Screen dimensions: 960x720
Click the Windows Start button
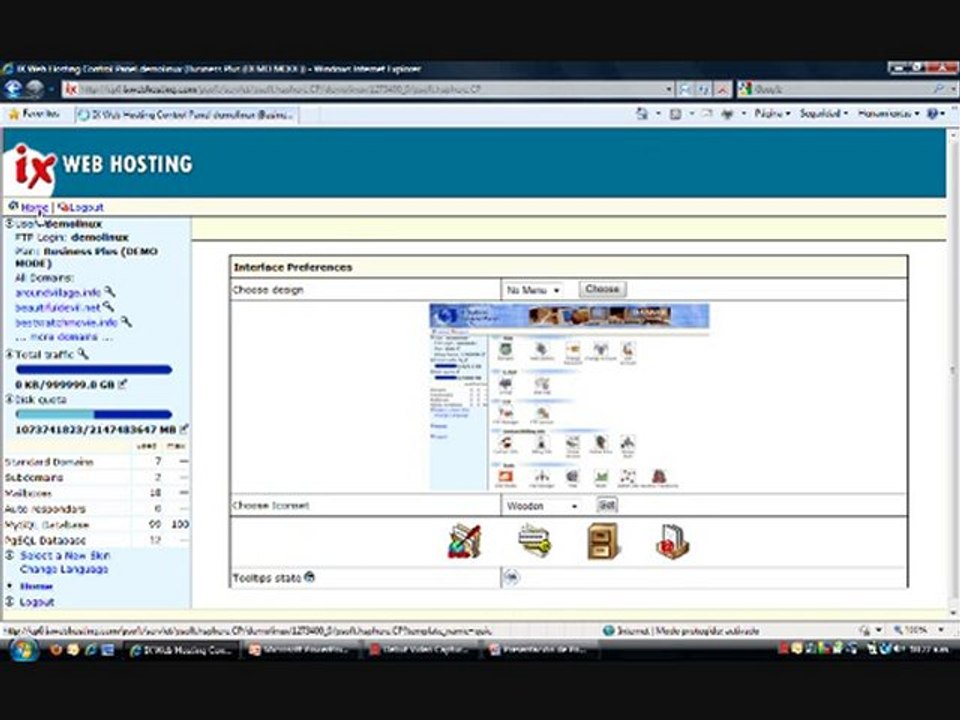click(23, 649)
